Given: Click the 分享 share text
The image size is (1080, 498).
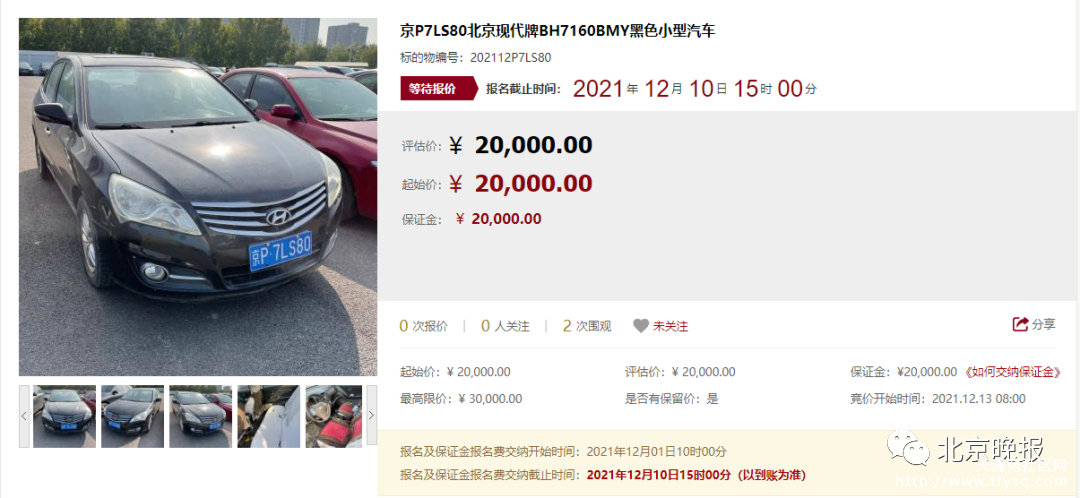Looking at the screenshot, I should click(1043, 324).
